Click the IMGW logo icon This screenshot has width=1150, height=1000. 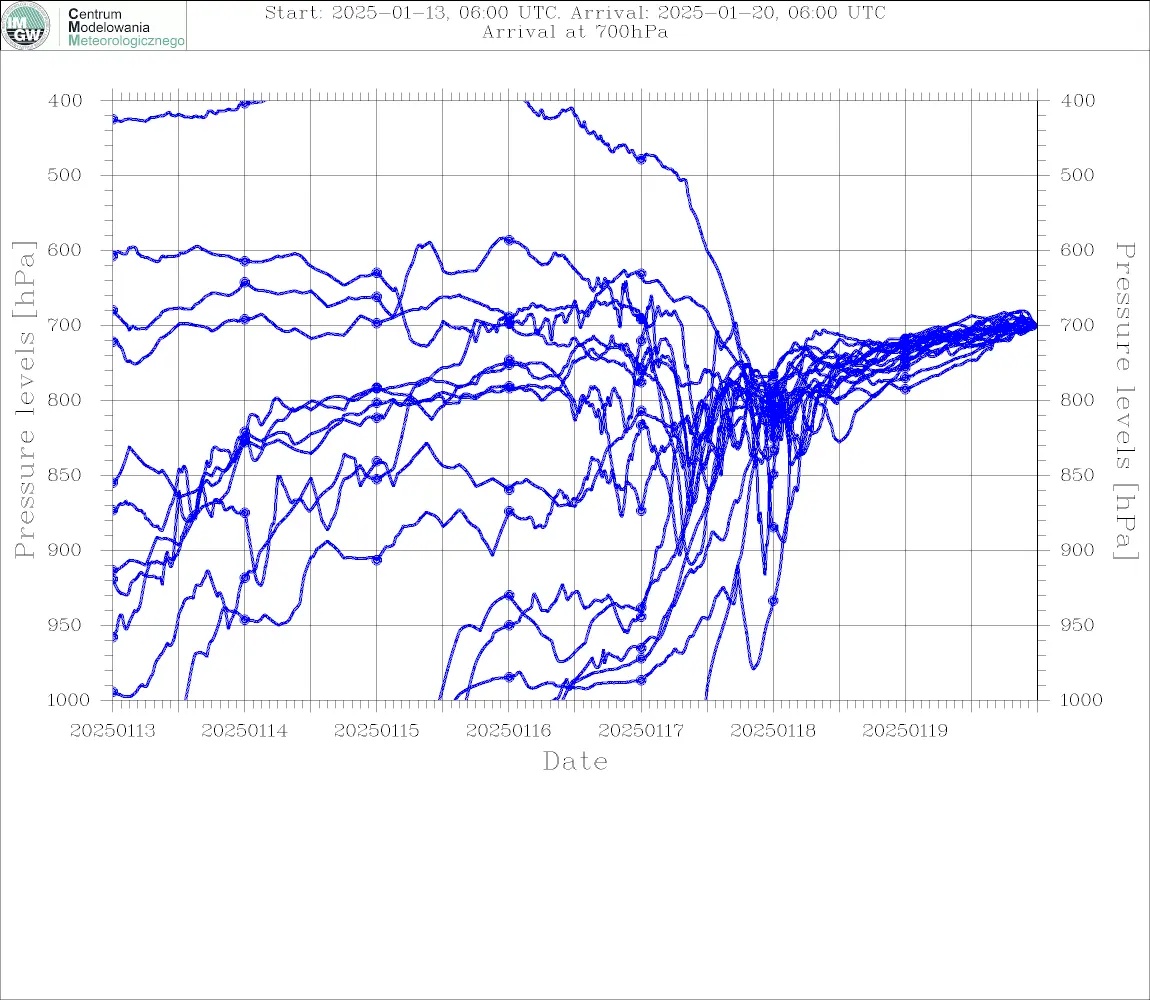(x=26, y=26)
